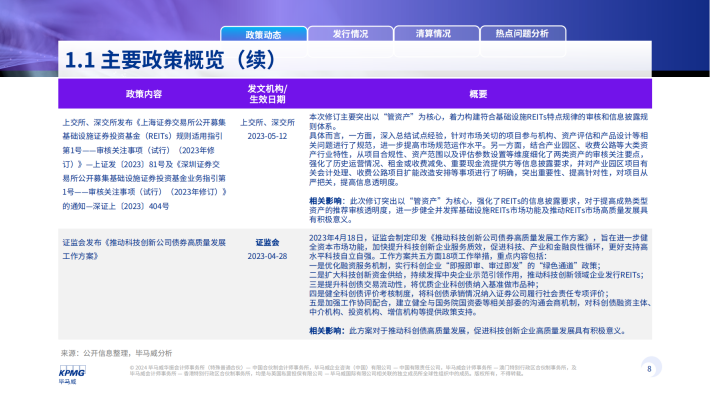Click the 政策内容 column header
The image size is (710, 399).
click(x=144, y=94)
